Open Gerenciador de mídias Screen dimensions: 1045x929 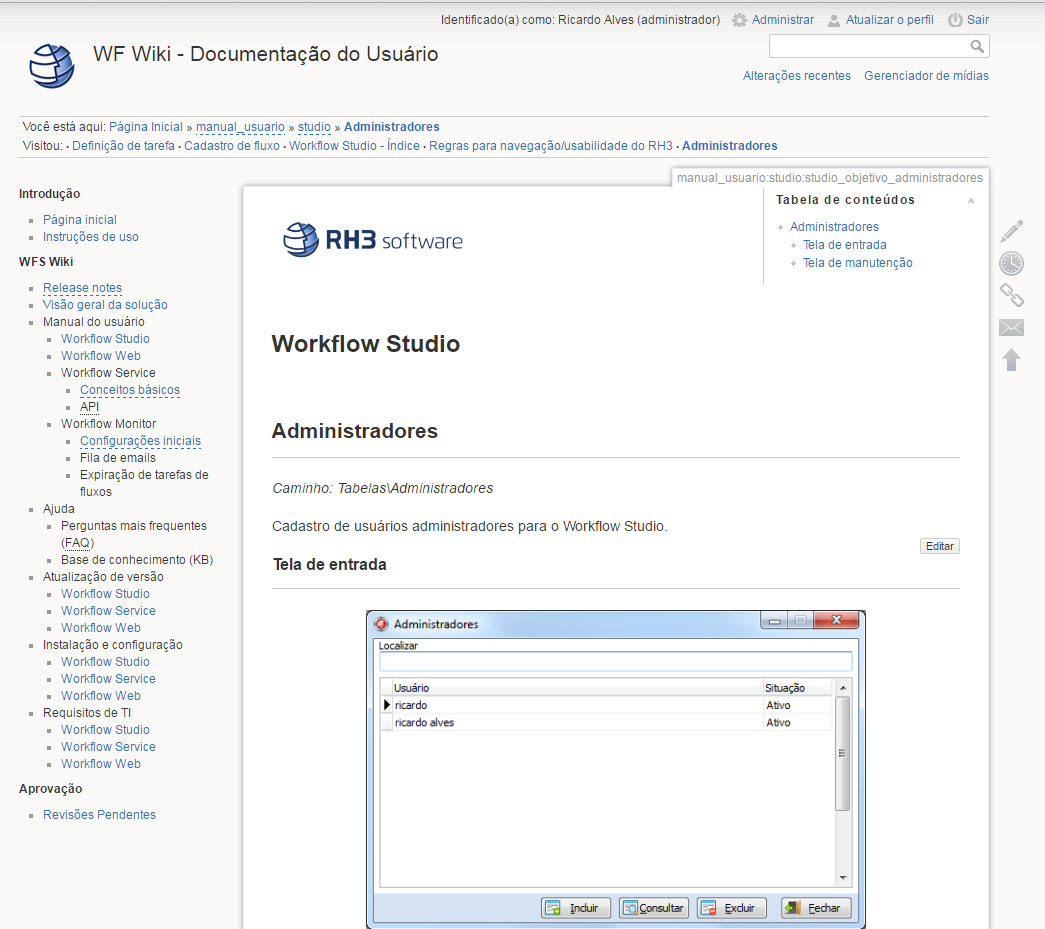926,76
